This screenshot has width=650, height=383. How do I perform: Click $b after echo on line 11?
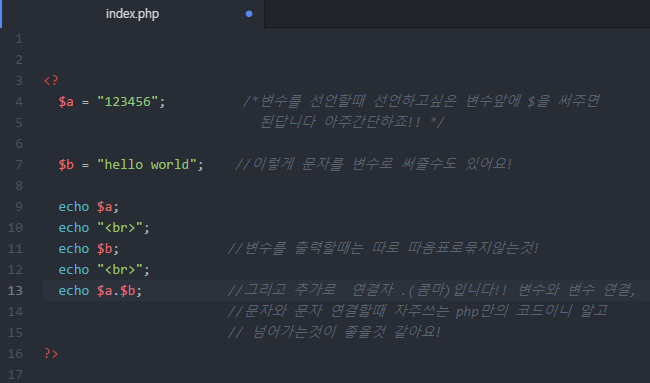point(104,248)
